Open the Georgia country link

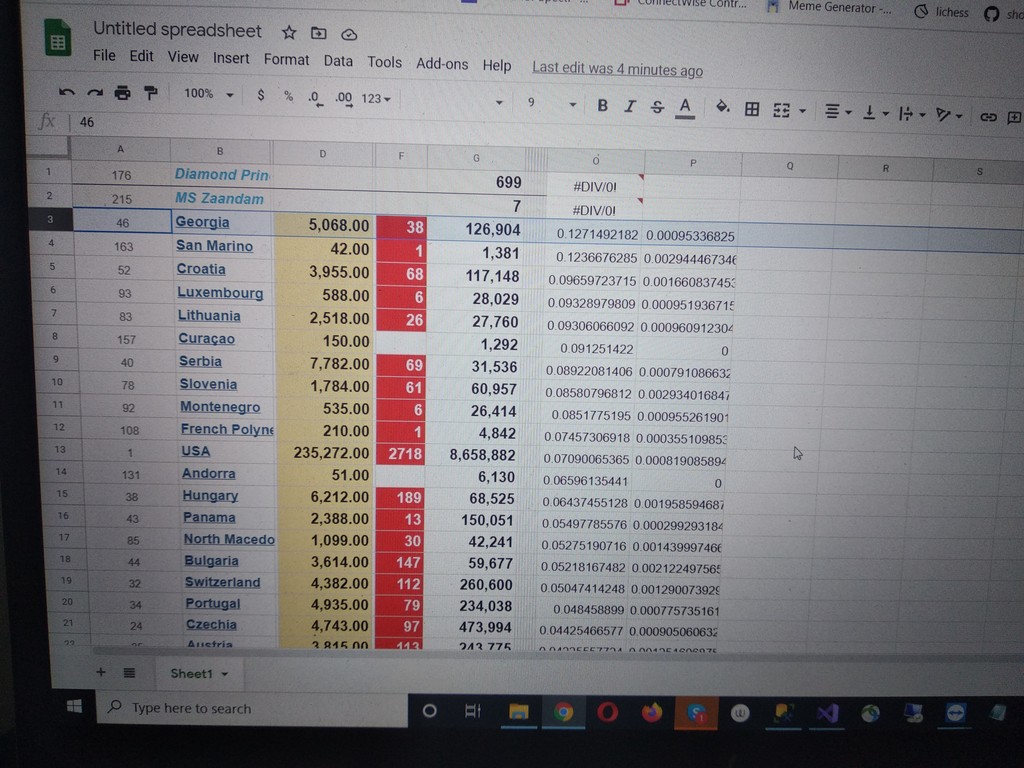(x=202, y=222)
